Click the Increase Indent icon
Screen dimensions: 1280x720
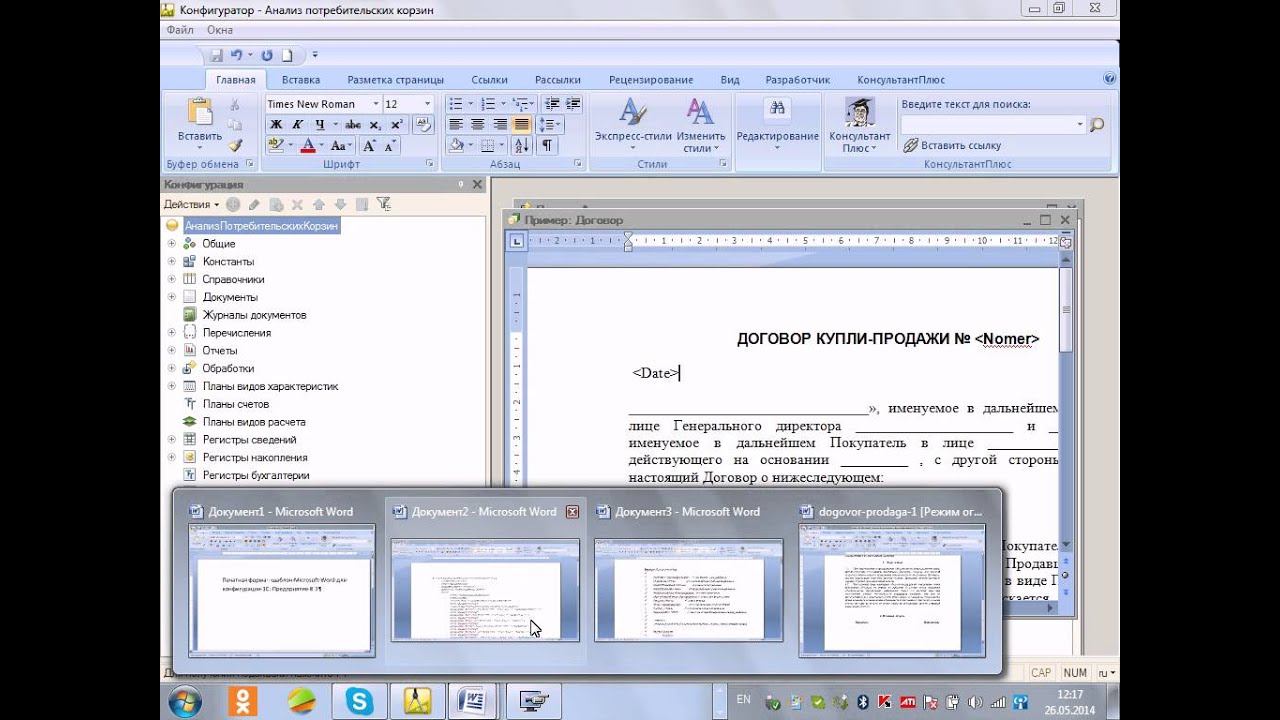coord(573,104)
